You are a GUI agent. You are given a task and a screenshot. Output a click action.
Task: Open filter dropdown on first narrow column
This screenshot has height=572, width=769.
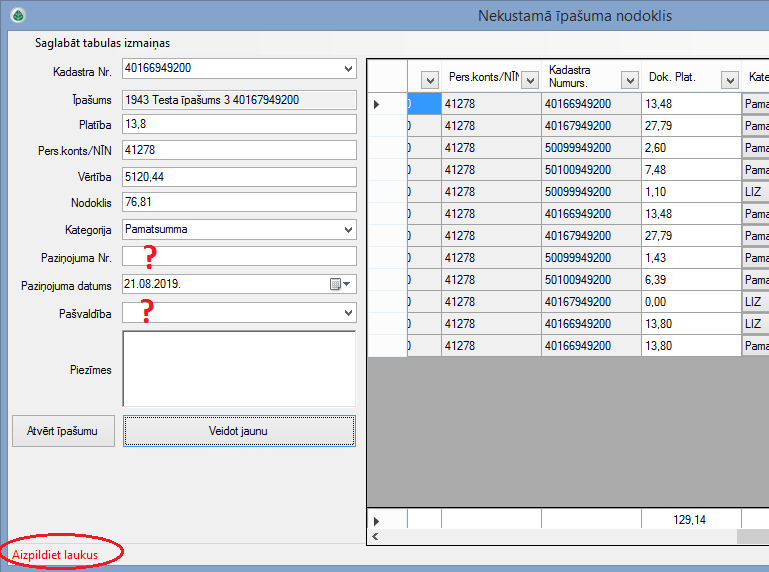point(430,79)
